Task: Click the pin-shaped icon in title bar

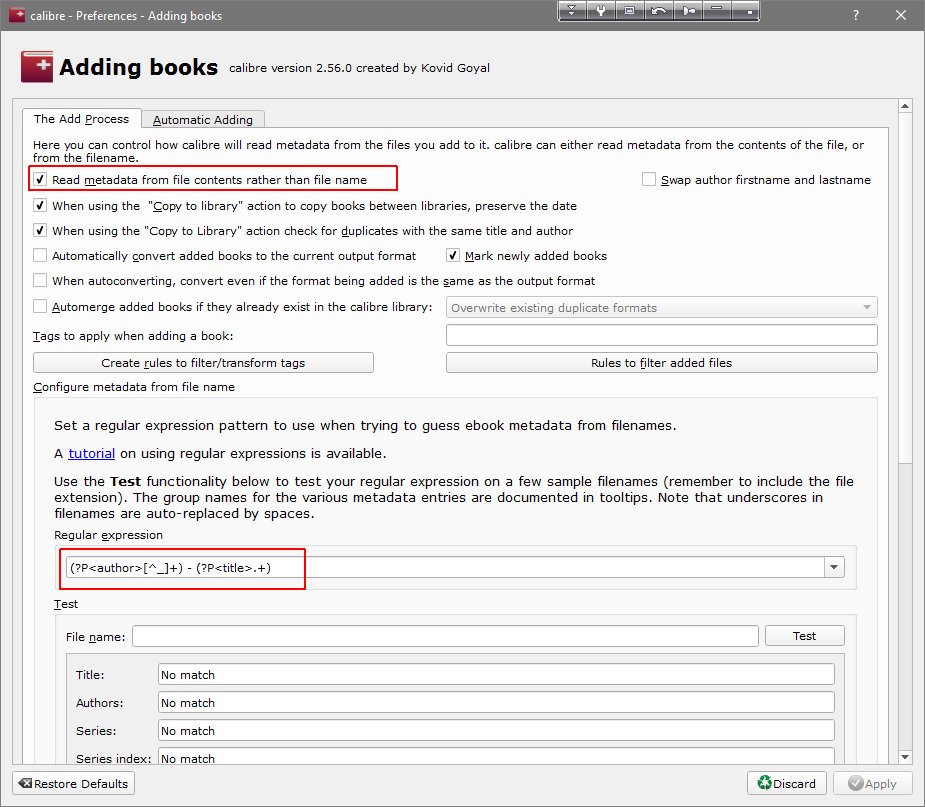Action: 688,11
